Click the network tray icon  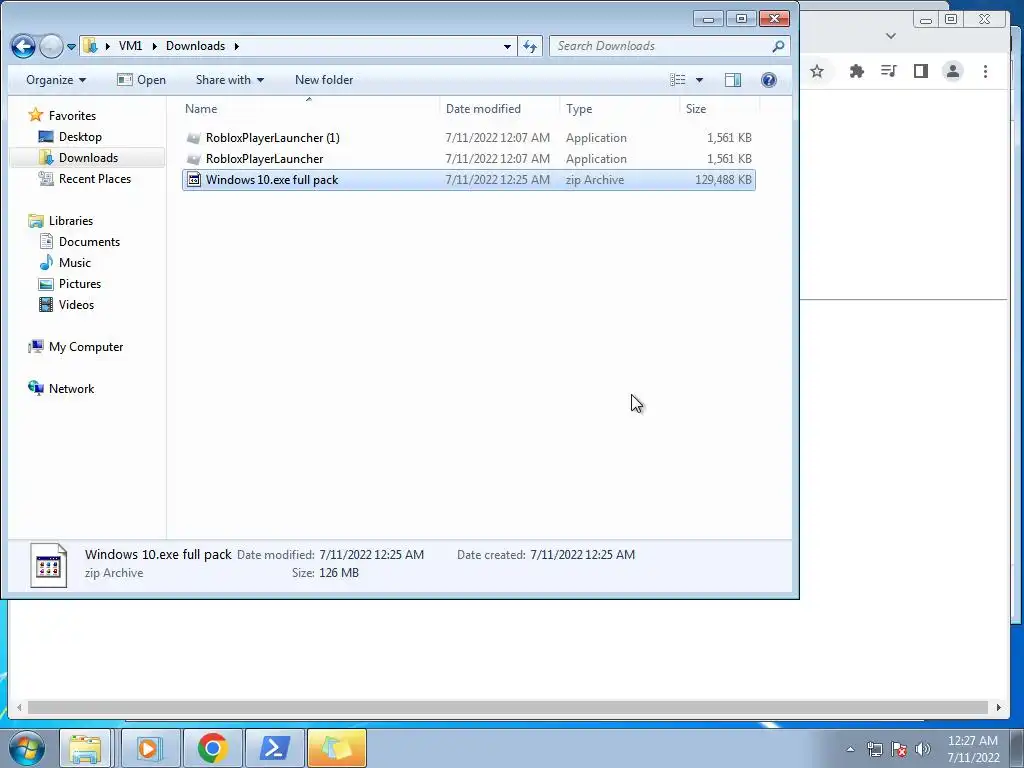point(874,749)
